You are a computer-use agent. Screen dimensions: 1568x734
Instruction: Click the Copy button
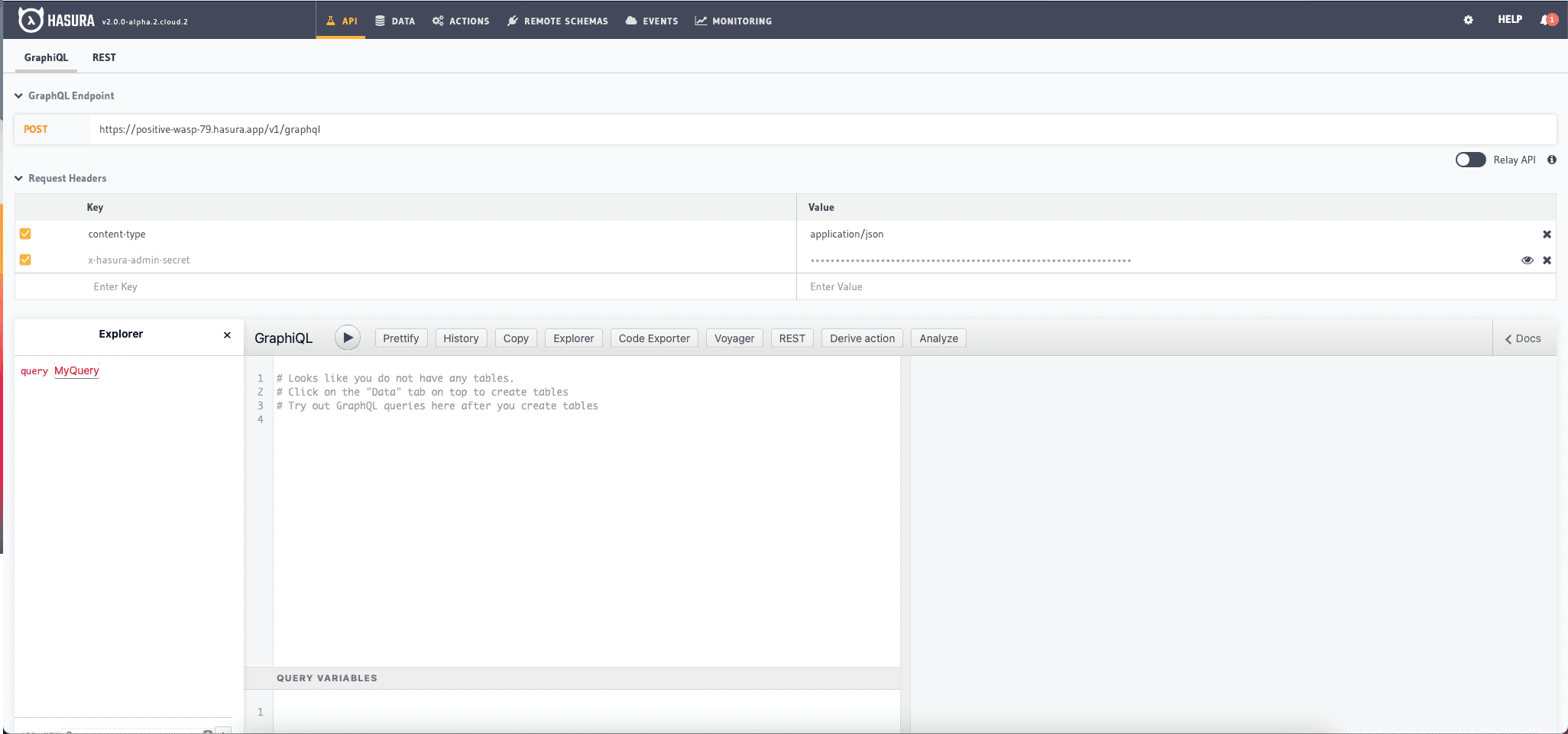[516, 338]
